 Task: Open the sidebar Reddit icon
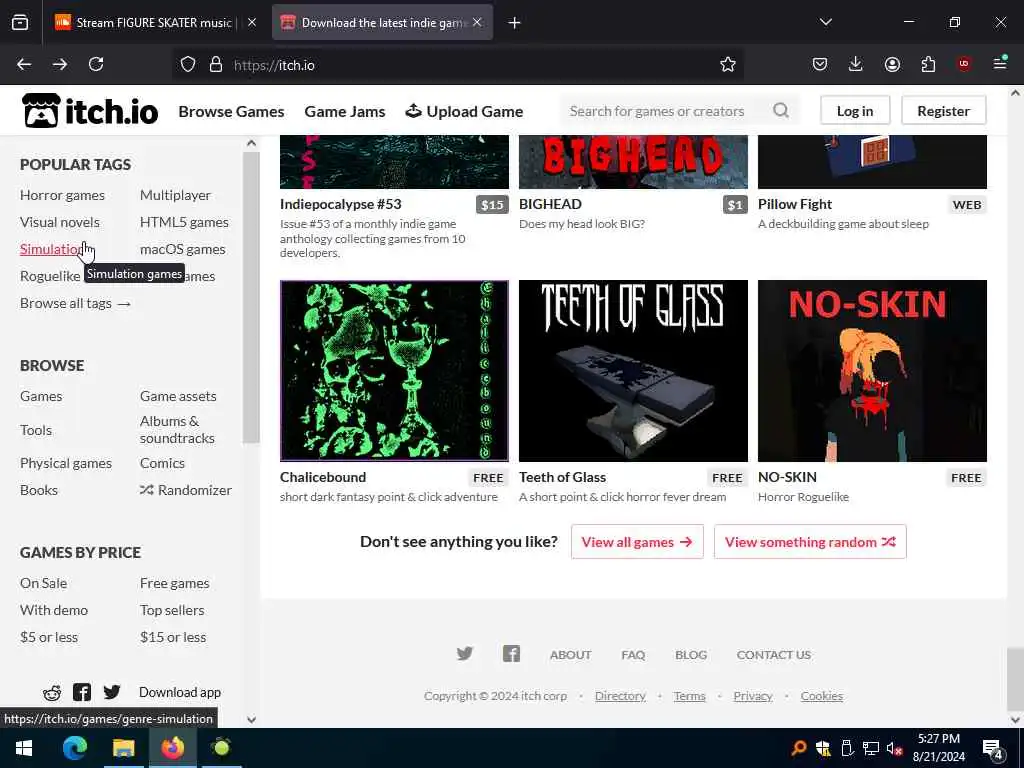[52, 692]
